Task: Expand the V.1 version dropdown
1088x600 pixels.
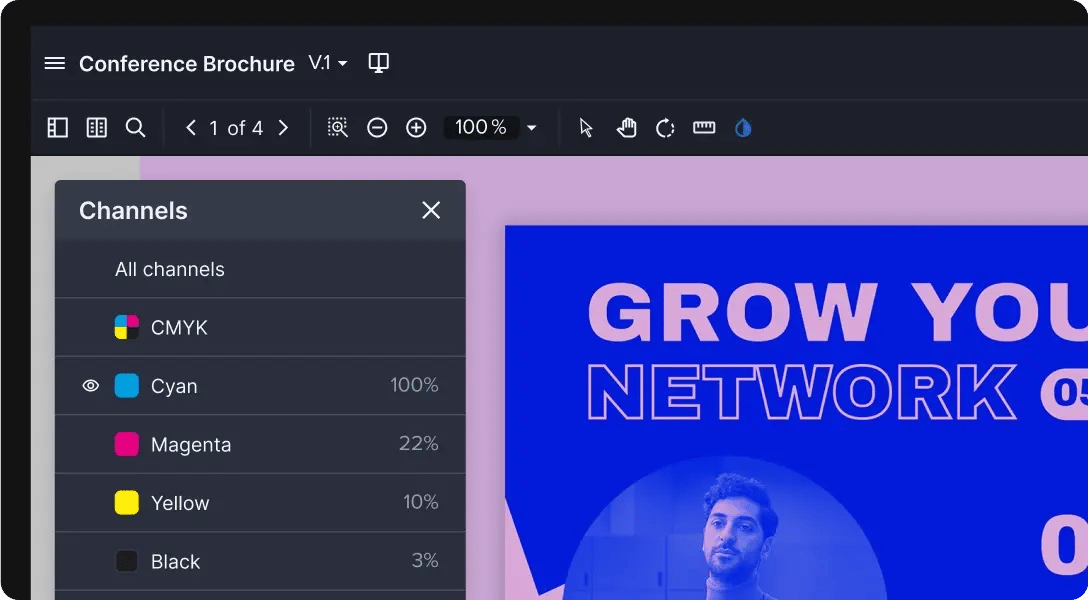Action: (x=328, y=64)
